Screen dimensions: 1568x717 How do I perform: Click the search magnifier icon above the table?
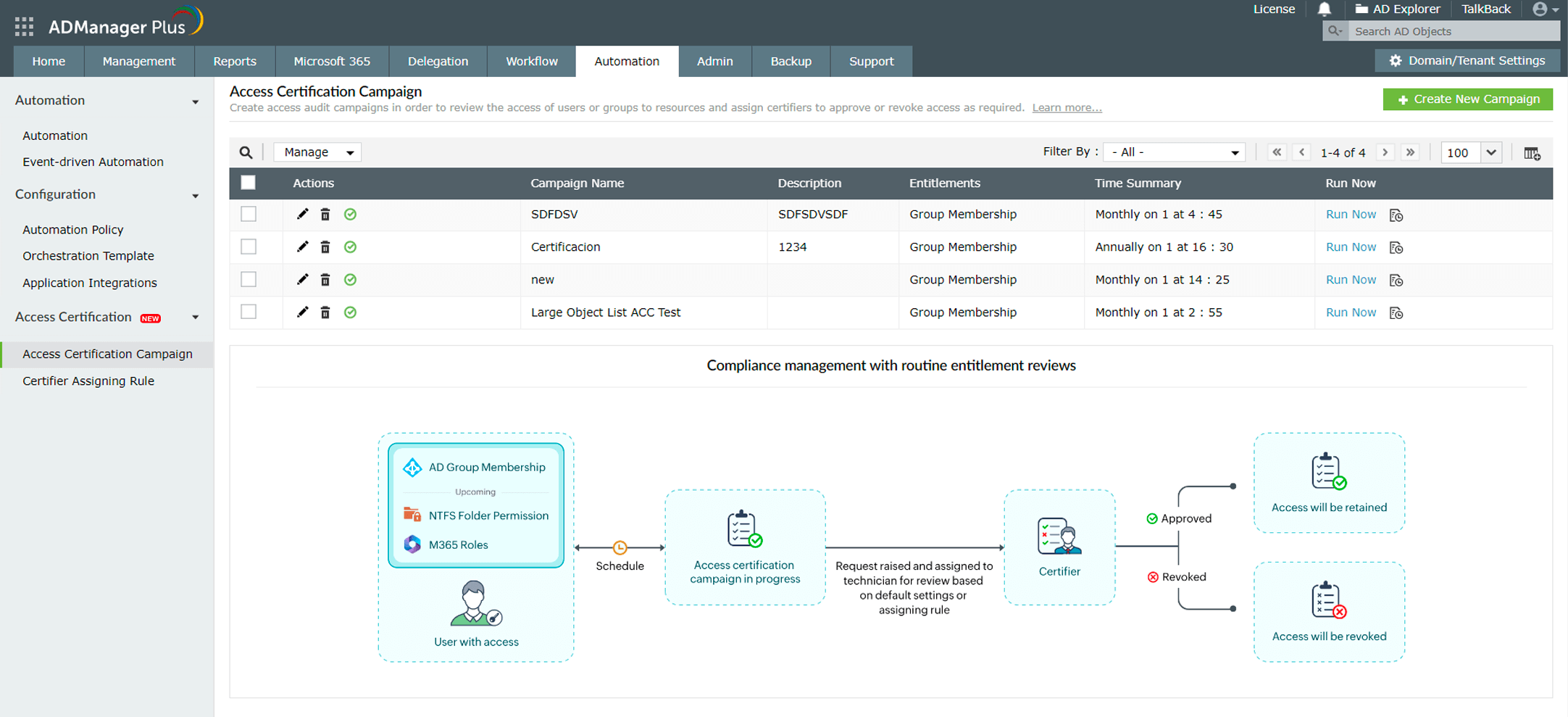coord(246,152)
